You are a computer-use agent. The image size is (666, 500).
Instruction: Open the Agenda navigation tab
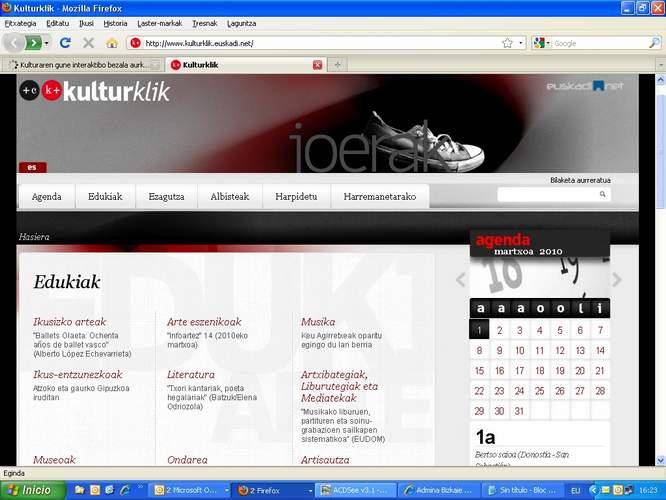coord(47,196)
